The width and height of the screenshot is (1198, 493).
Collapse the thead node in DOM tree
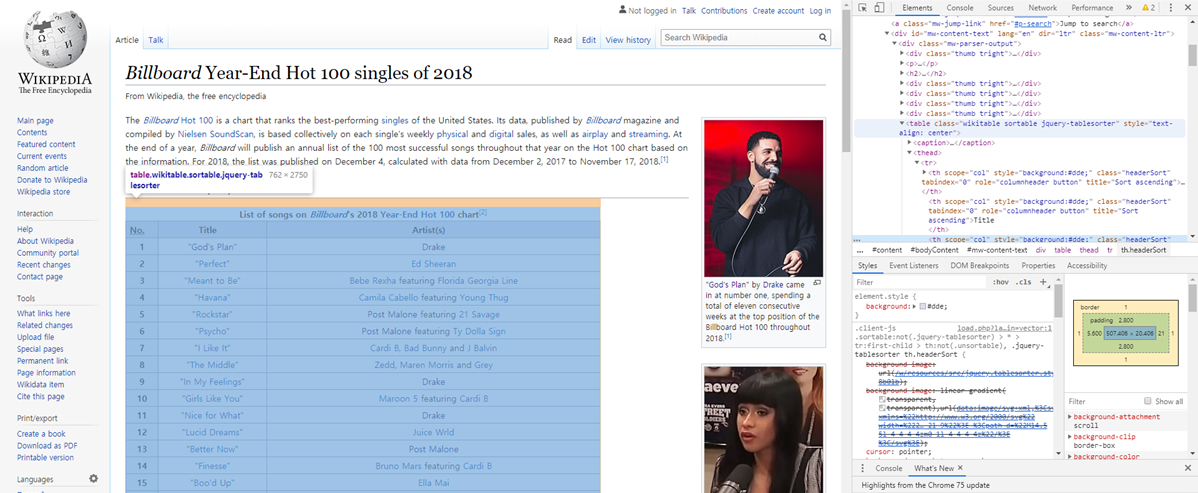point(909,153)
